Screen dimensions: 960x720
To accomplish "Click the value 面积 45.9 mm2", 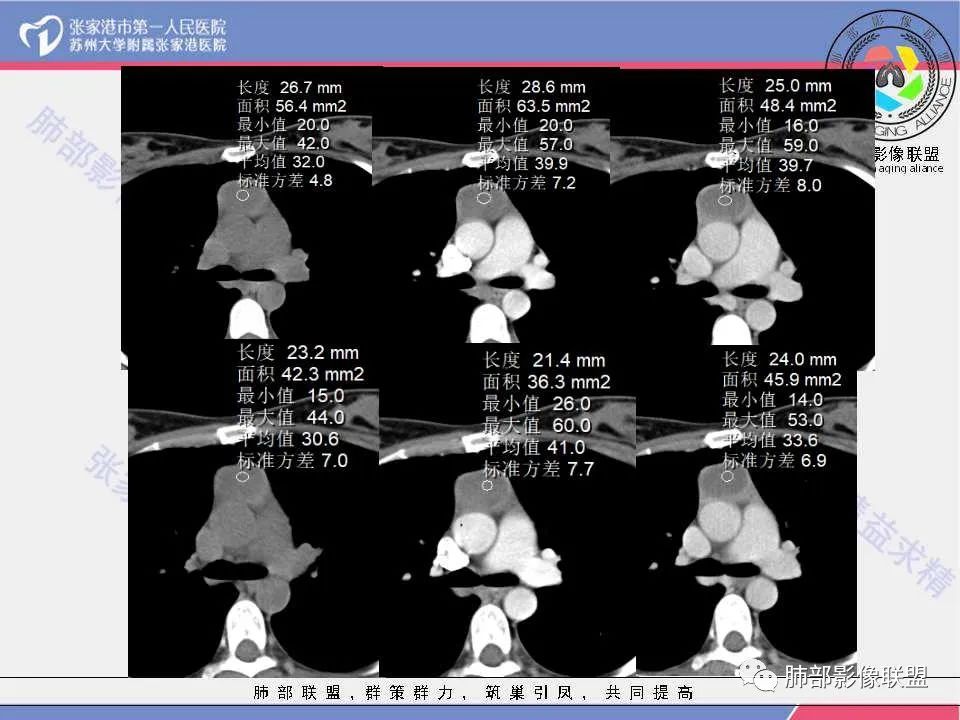I will [782, 380].
